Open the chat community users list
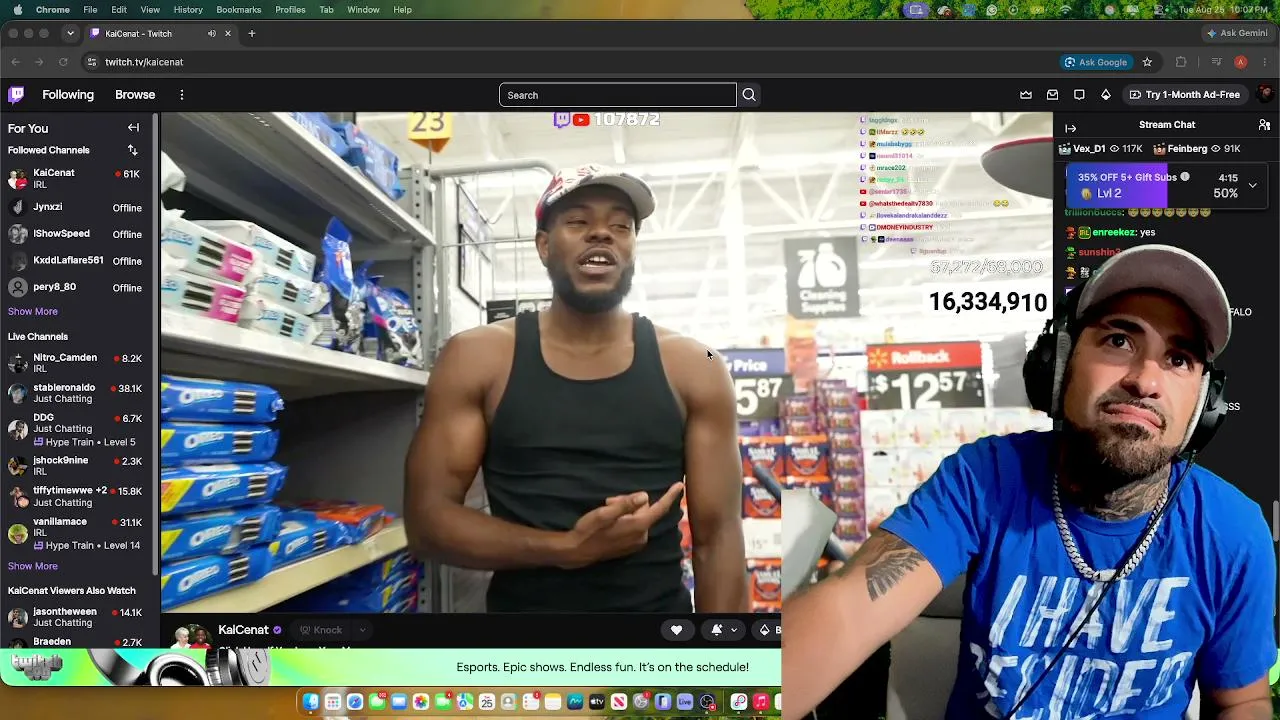Image resolution: width=1280 pixels, height=720 pixels. click(1264, 125)
